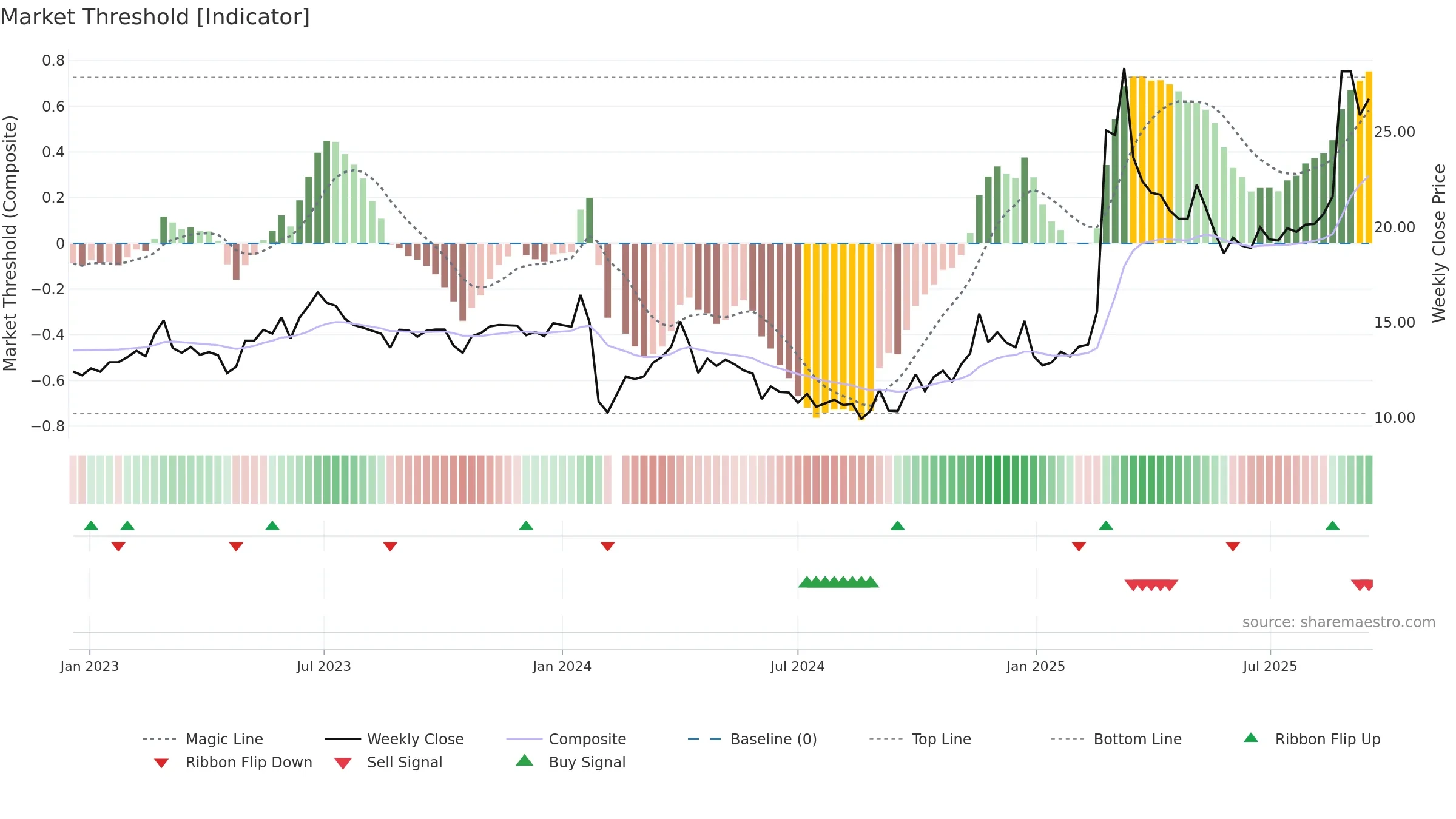Click the first Ribbon Flip Down marker, Jan 2023
Viewport: 1456px width, 819px height.
click(x=118, y=547)
